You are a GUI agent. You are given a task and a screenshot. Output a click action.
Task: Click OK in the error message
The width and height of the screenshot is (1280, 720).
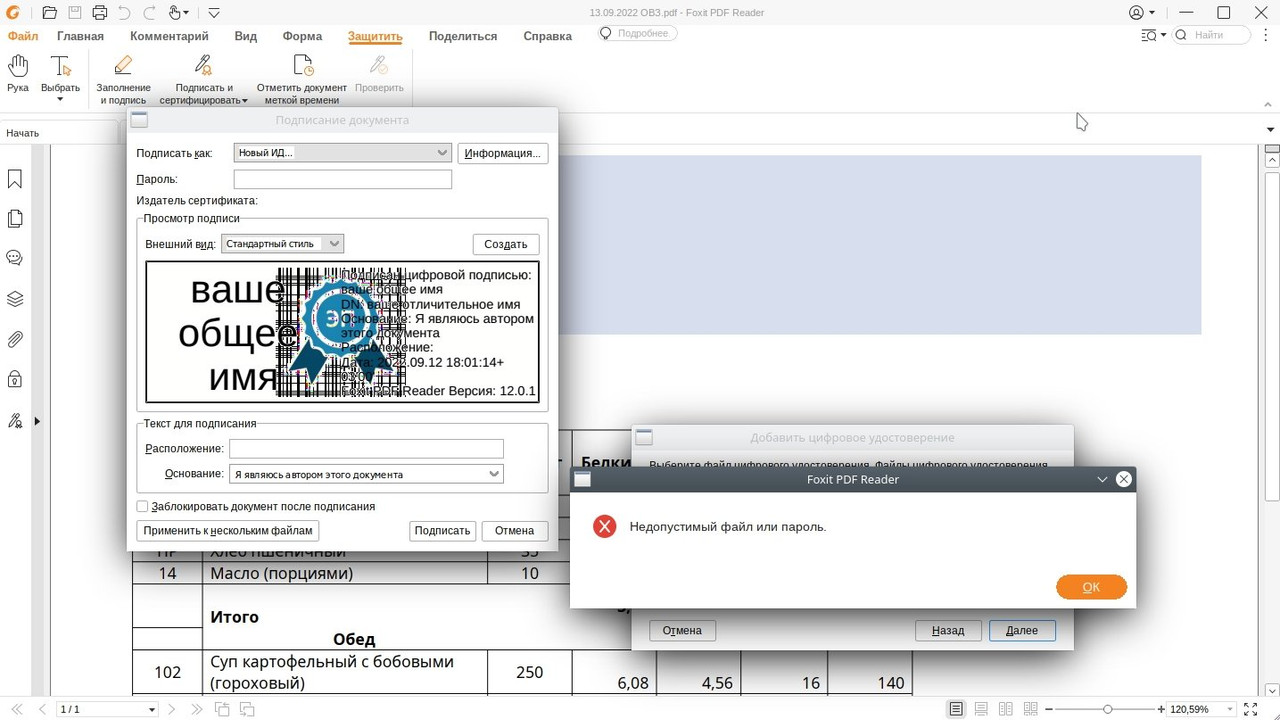pos(1091,587)
